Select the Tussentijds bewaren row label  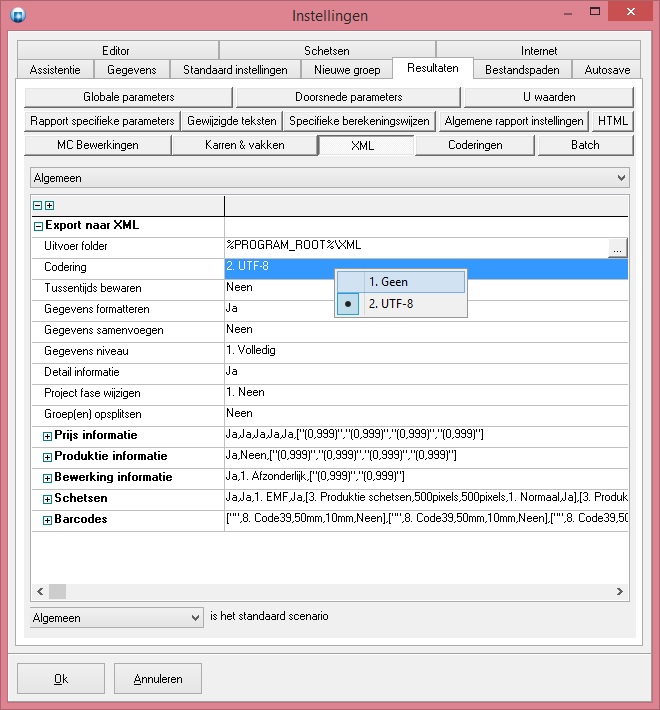pyautogui.click(x=93, y=288)
